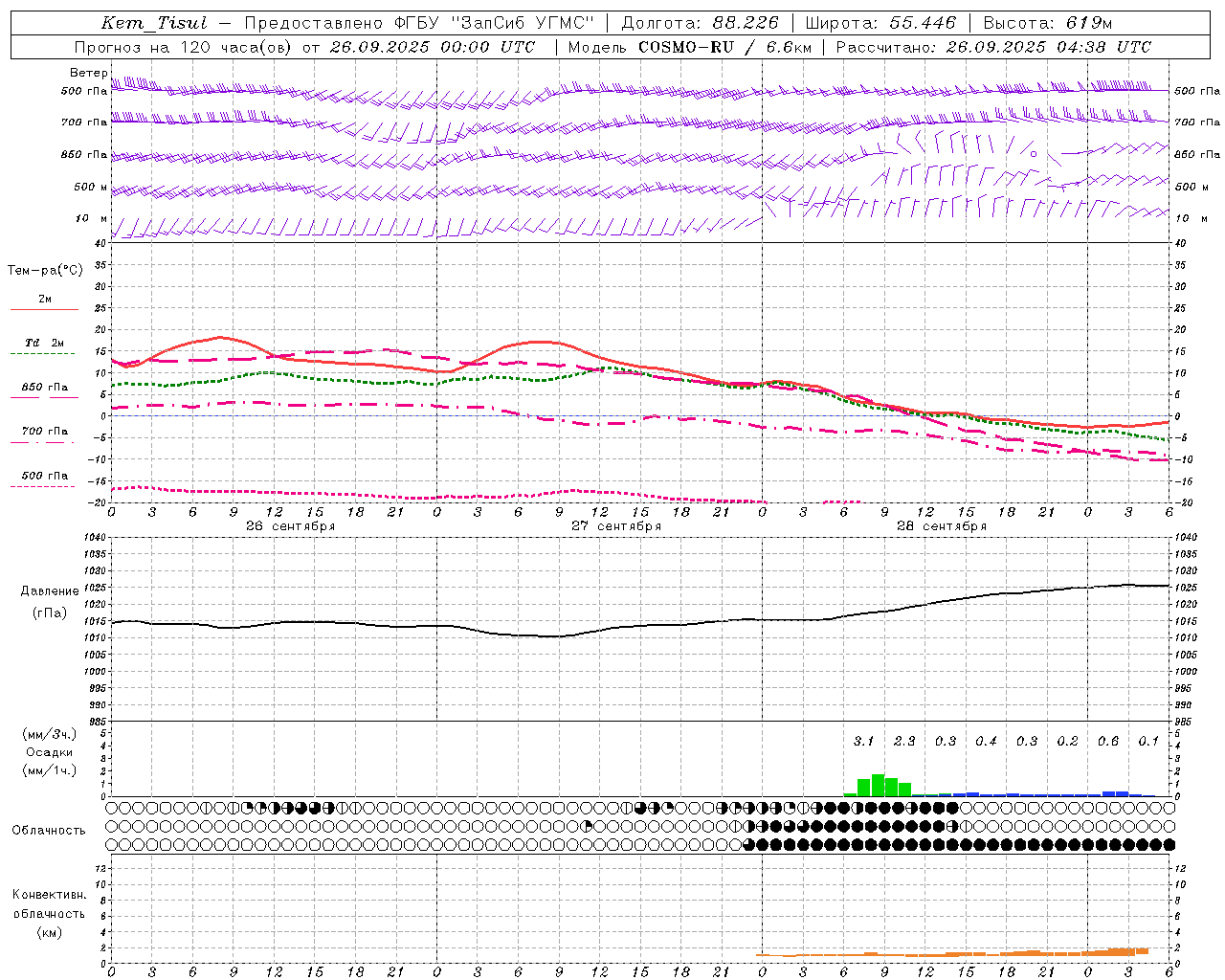Screen dimensions: 1225x980
Task: Click the date label 28 сентября
Action: pyautogui.click(x=942, y=526)
